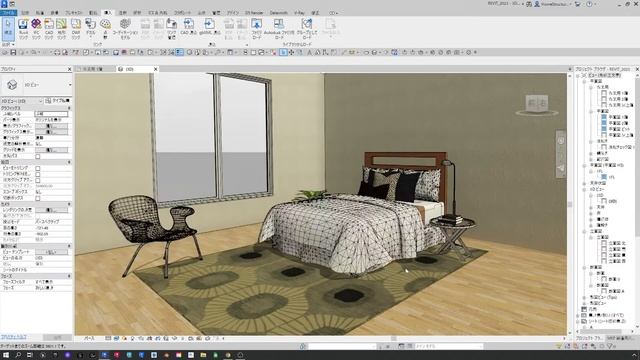640x360 pixels.
Task: Select {3D} view in Project Browser
Action: click(613, 201)
